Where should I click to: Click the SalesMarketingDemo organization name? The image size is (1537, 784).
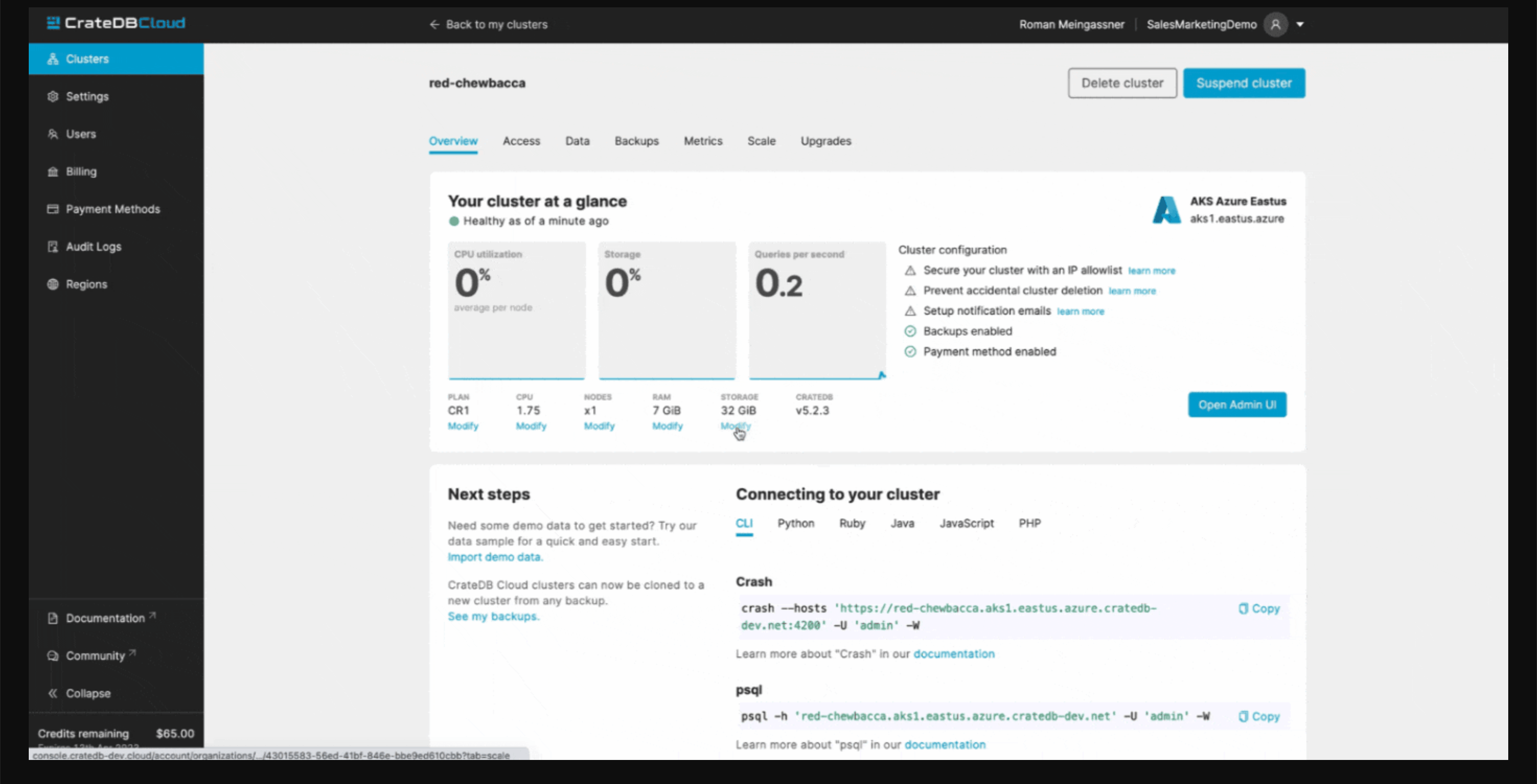1202,25
